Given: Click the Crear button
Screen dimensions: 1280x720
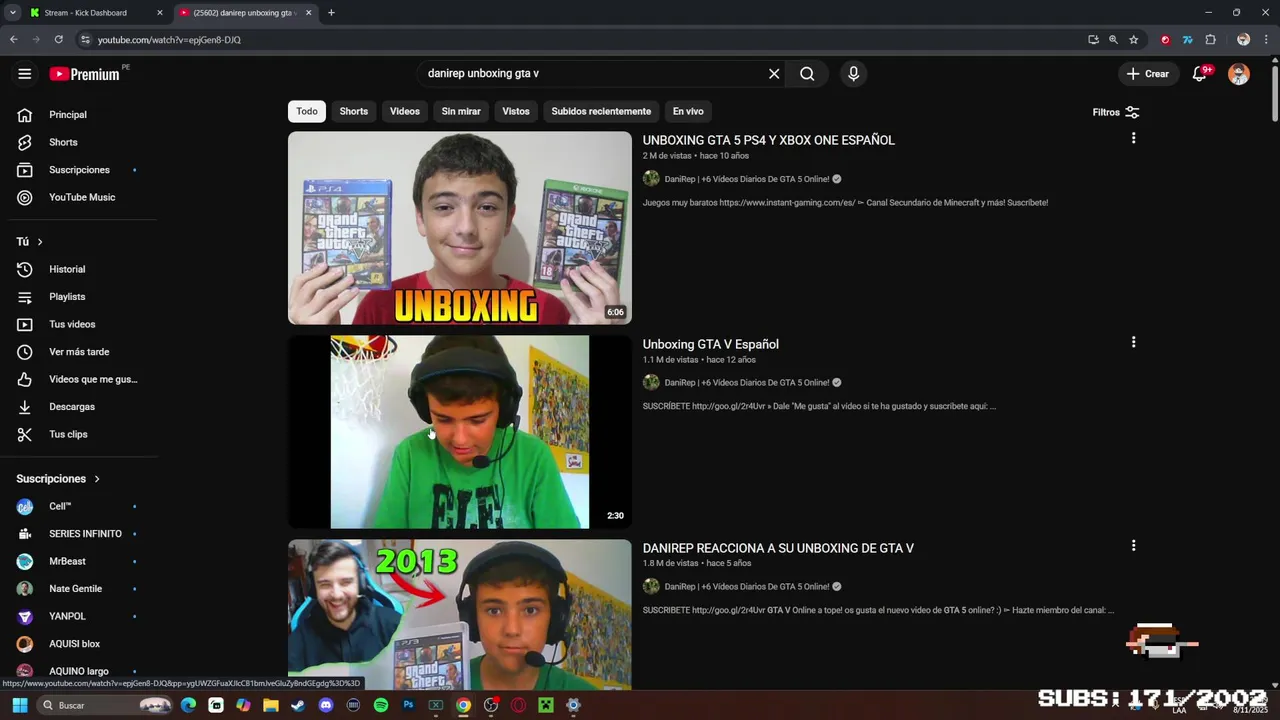Looking at the screenshot, I should tap(1147, 74).
